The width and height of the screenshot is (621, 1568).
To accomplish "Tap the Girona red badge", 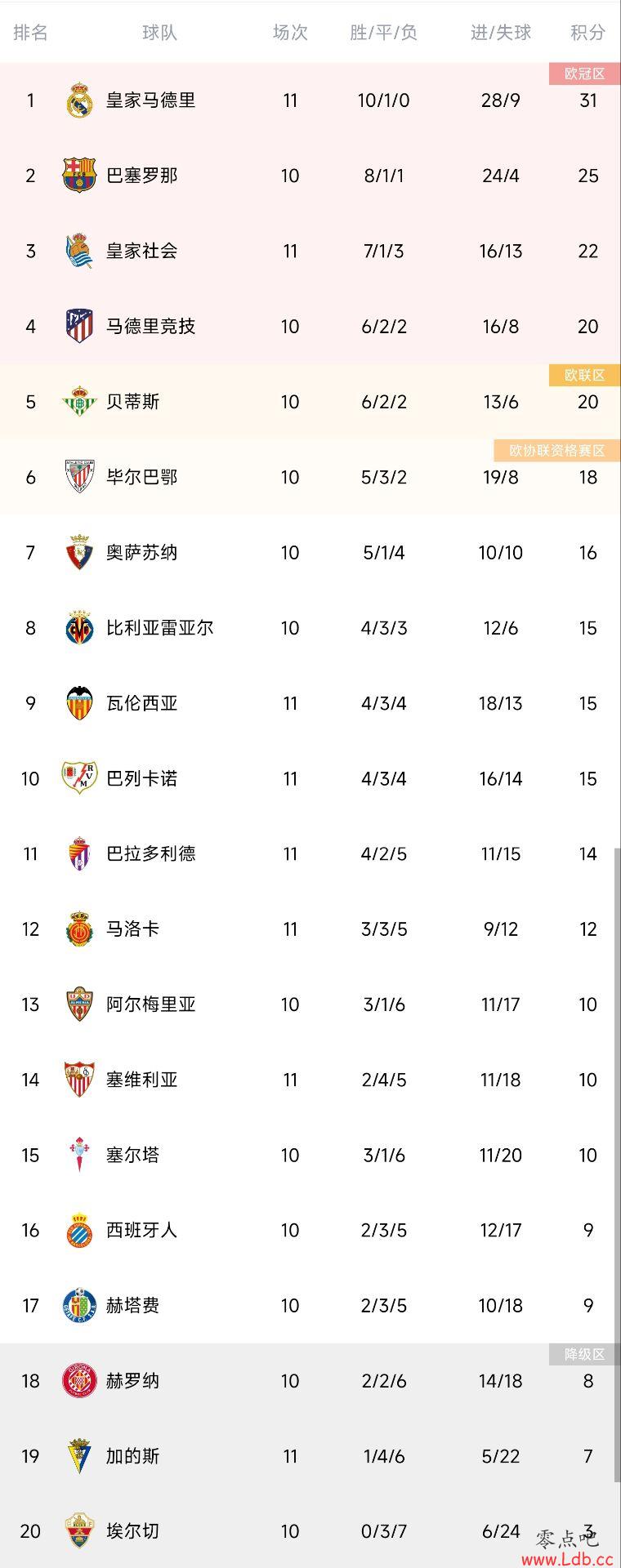I will [x=79, y=1381].
